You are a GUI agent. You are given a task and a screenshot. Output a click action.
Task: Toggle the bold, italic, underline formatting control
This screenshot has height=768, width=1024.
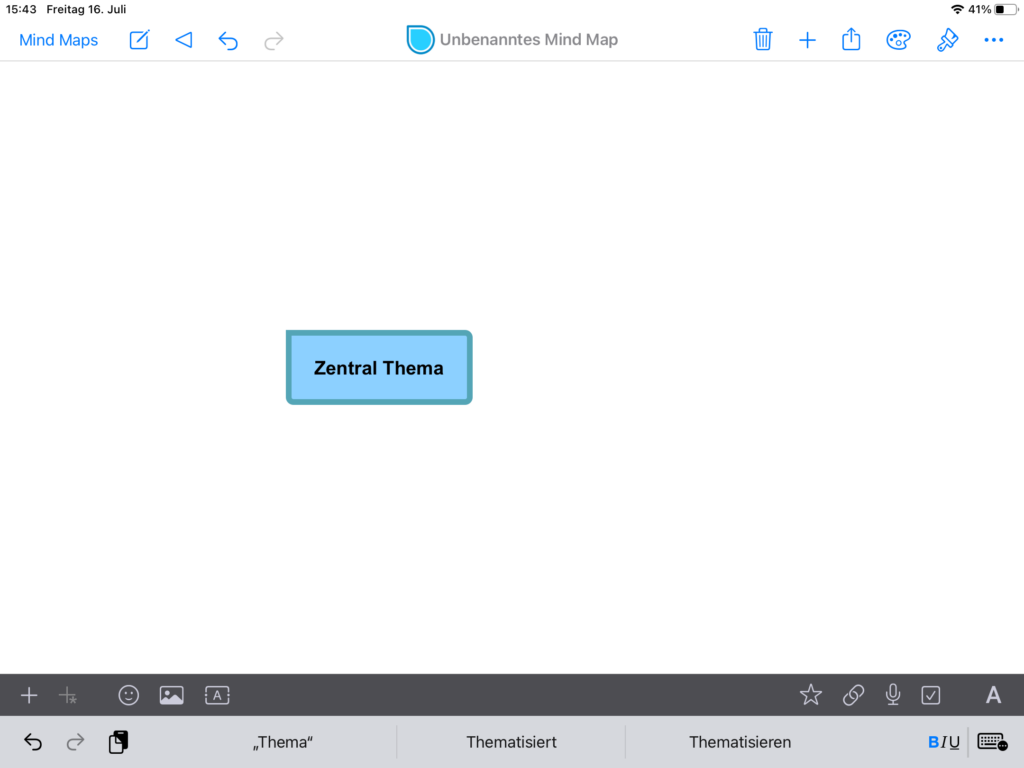[943, 742]
